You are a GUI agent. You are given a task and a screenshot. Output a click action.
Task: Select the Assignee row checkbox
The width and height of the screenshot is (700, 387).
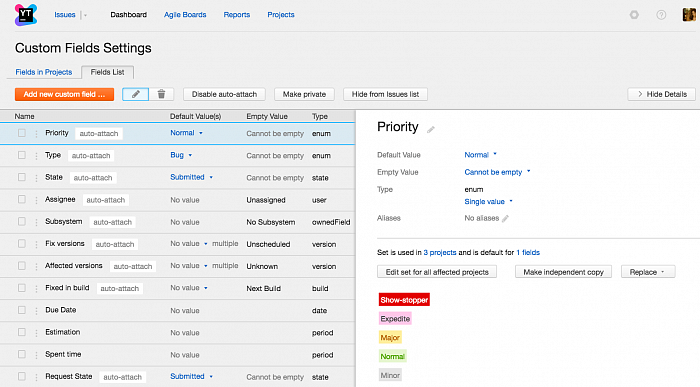pyautogui.click(x=21, y=199)
